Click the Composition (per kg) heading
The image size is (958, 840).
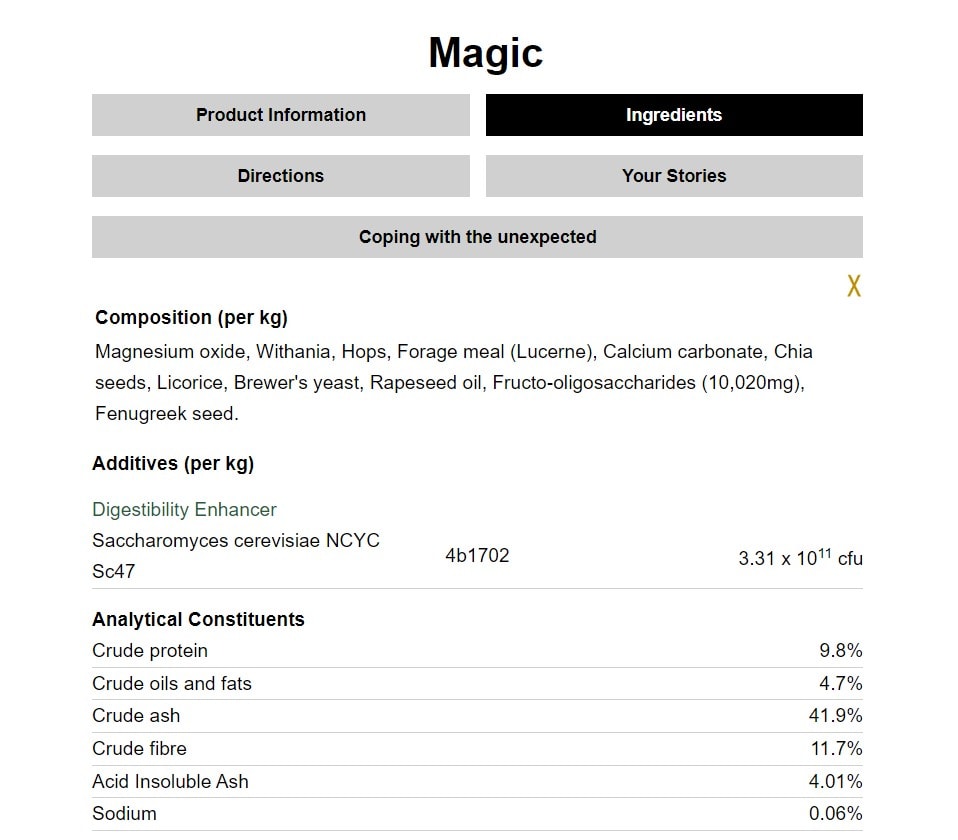(x=191, y=318)
